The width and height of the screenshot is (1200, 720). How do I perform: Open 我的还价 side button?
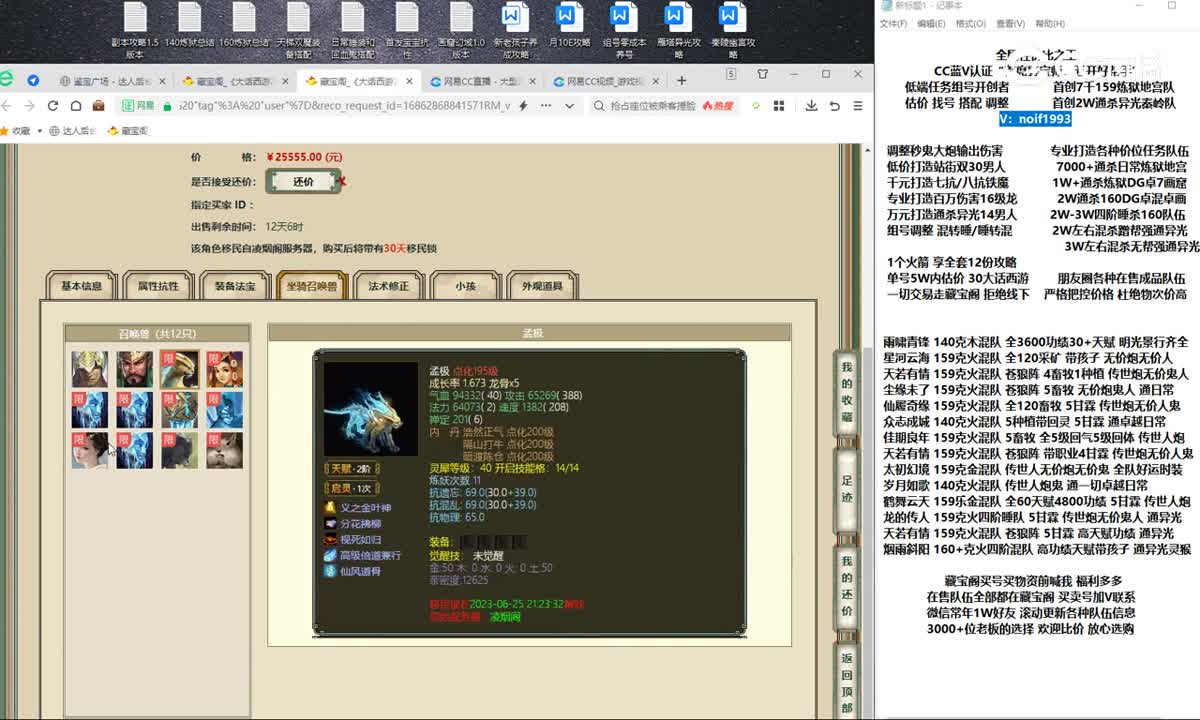click(x=847, y=584)
